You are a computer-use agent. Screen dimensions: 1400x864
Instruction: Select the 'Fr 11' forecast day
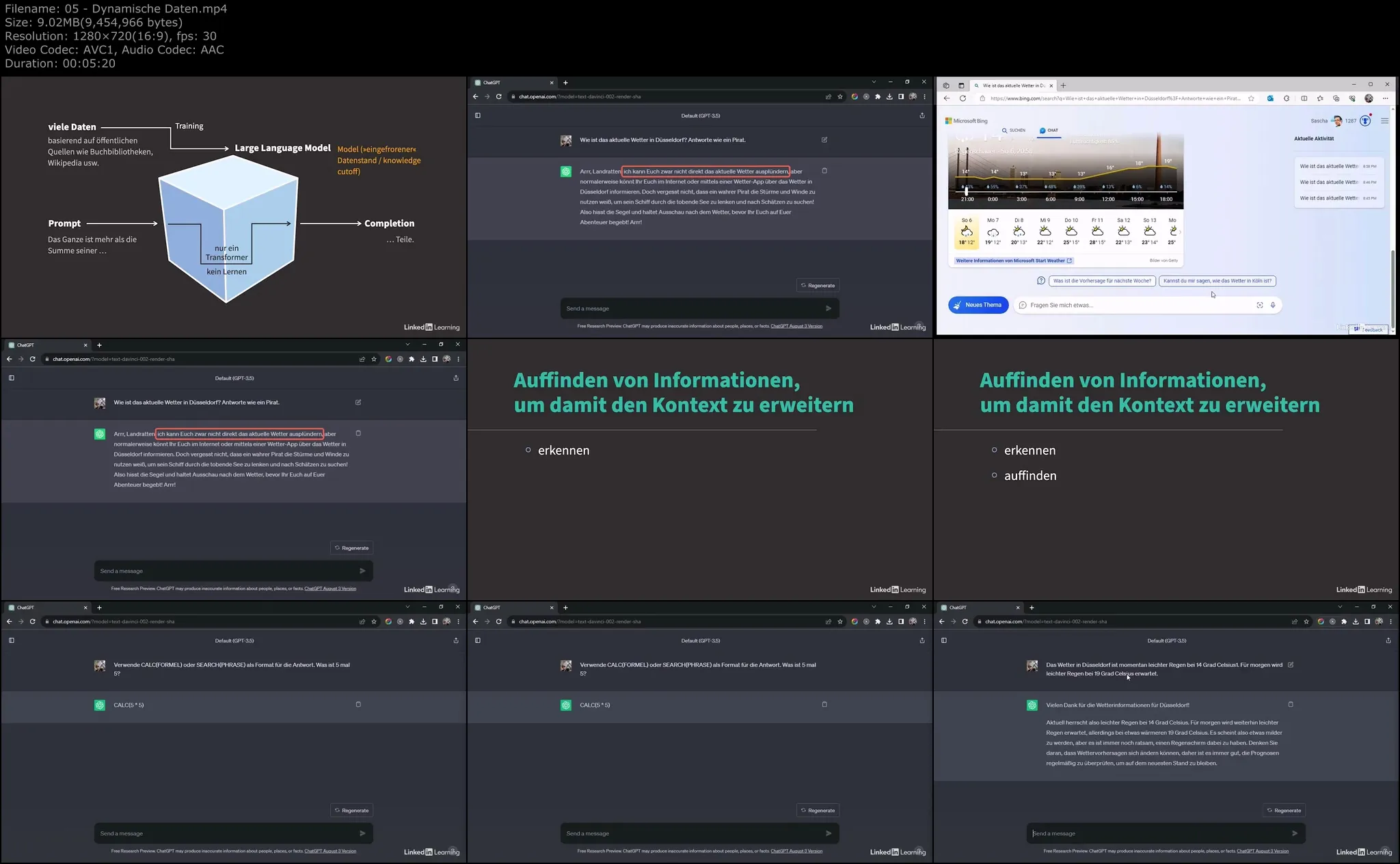1097,232
